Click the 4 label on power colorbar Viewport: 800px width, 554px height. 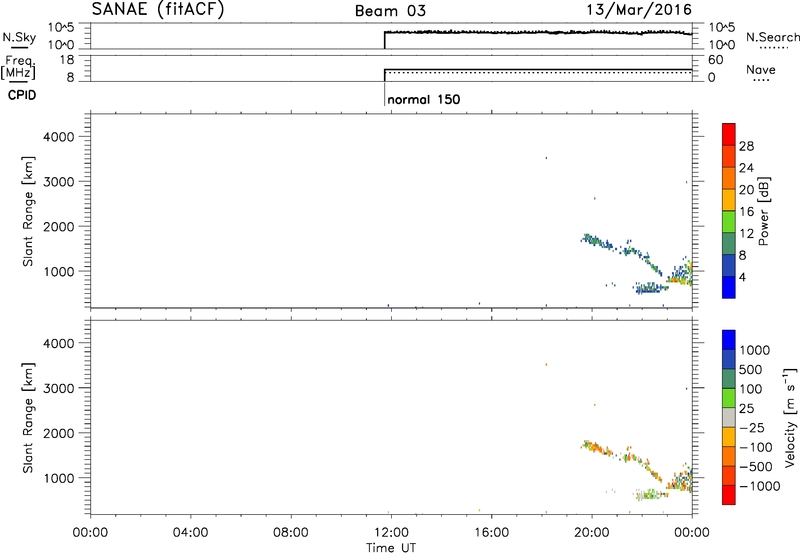[x=742, y=277]
